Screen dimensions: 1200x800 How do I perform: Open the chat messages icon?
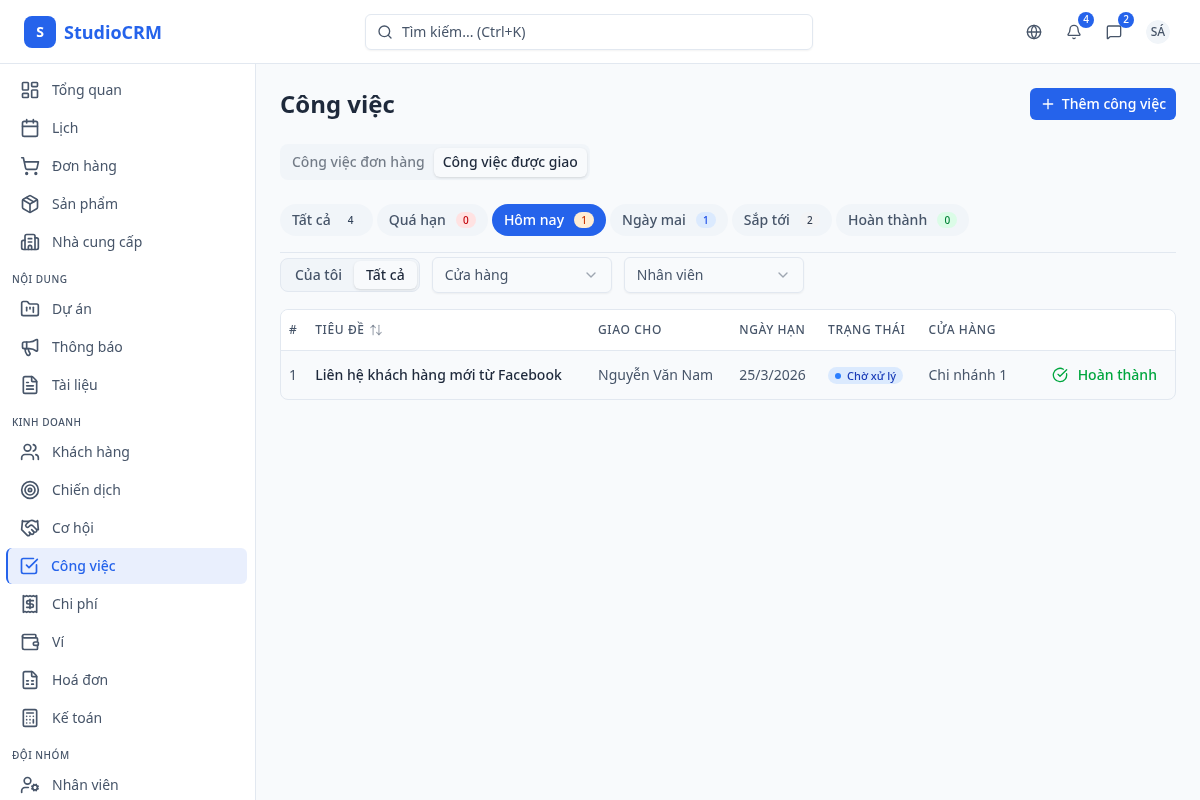click(x=1114, y=32)
